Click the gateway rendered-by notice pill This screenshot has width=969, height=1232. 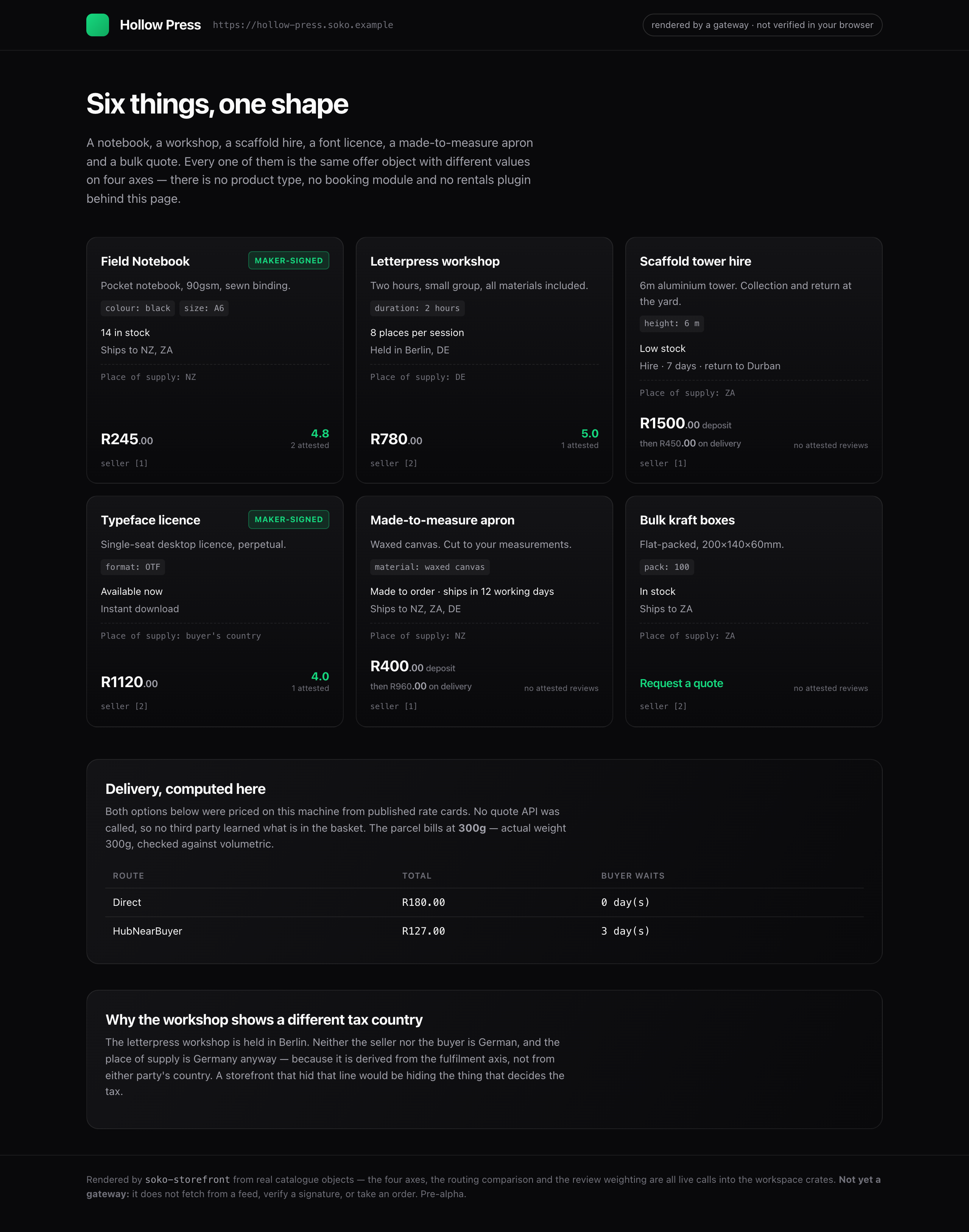click(762, 25)
